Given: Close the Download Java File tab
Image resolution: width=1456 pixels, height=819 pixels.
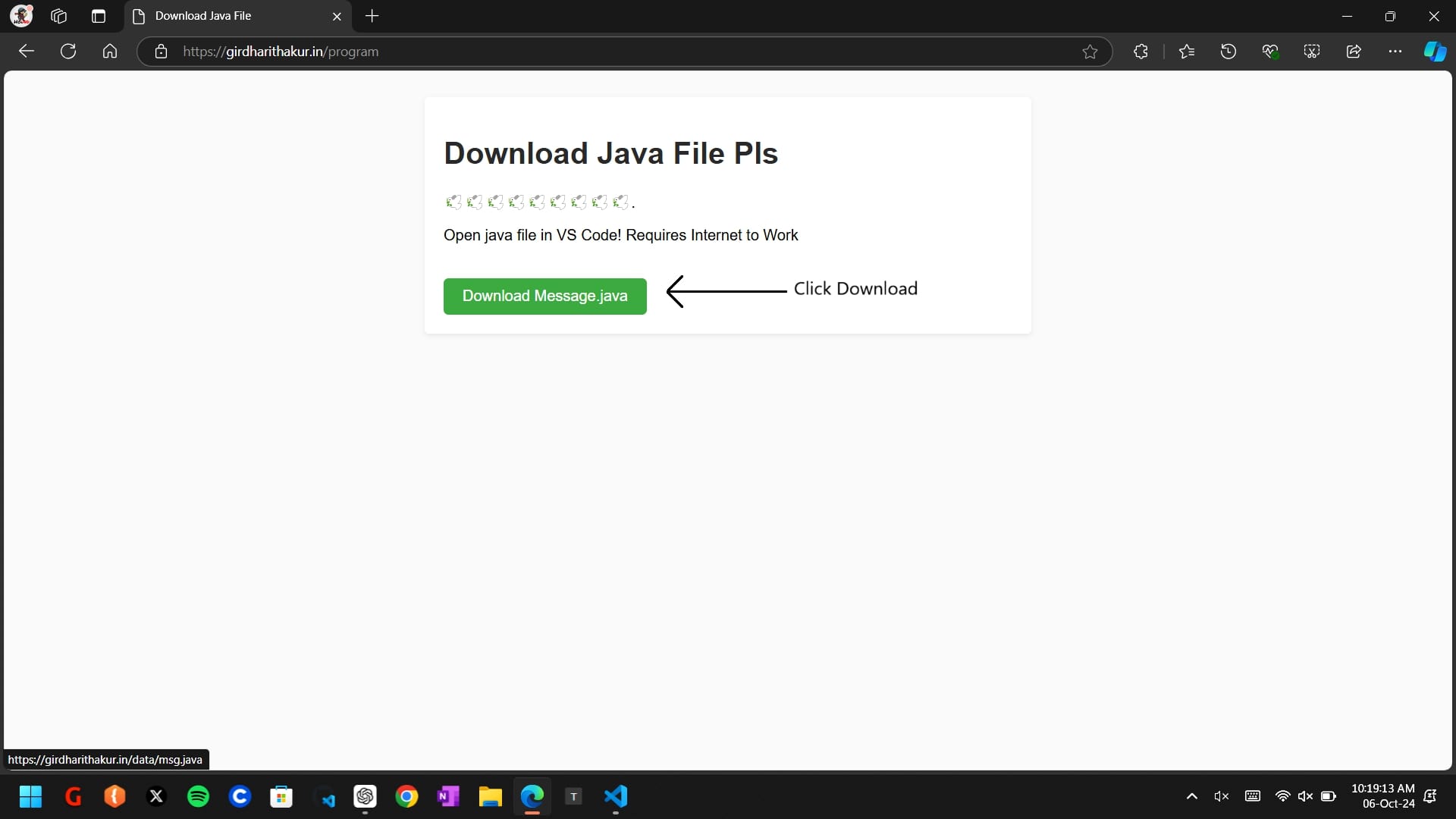Looking at the screenshot, I should pyautogui.click(x=337, y=16).
